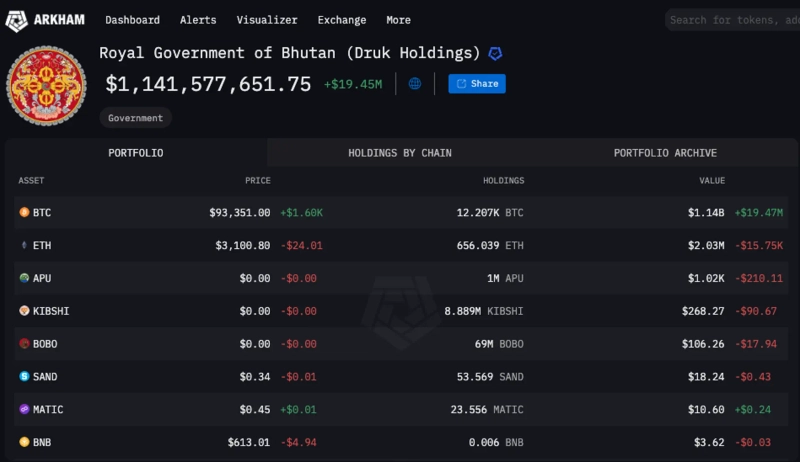The width and height of the screenshot is (800, 462).
Task: Click the Arkham logo in the header
Action: 46,20
